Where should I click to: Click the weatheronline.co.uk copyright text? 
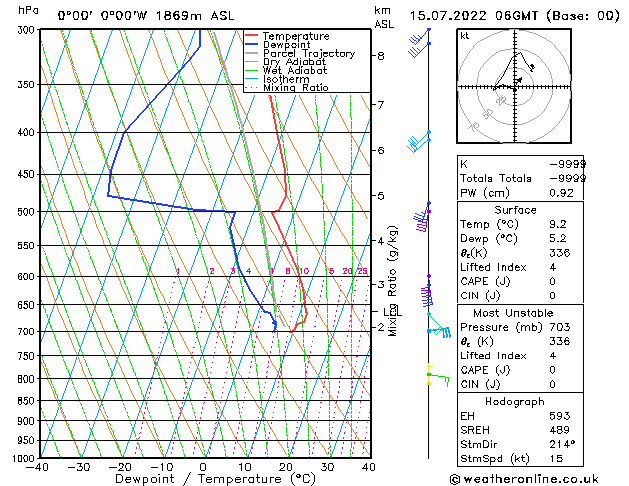click(x=524, y=479)
